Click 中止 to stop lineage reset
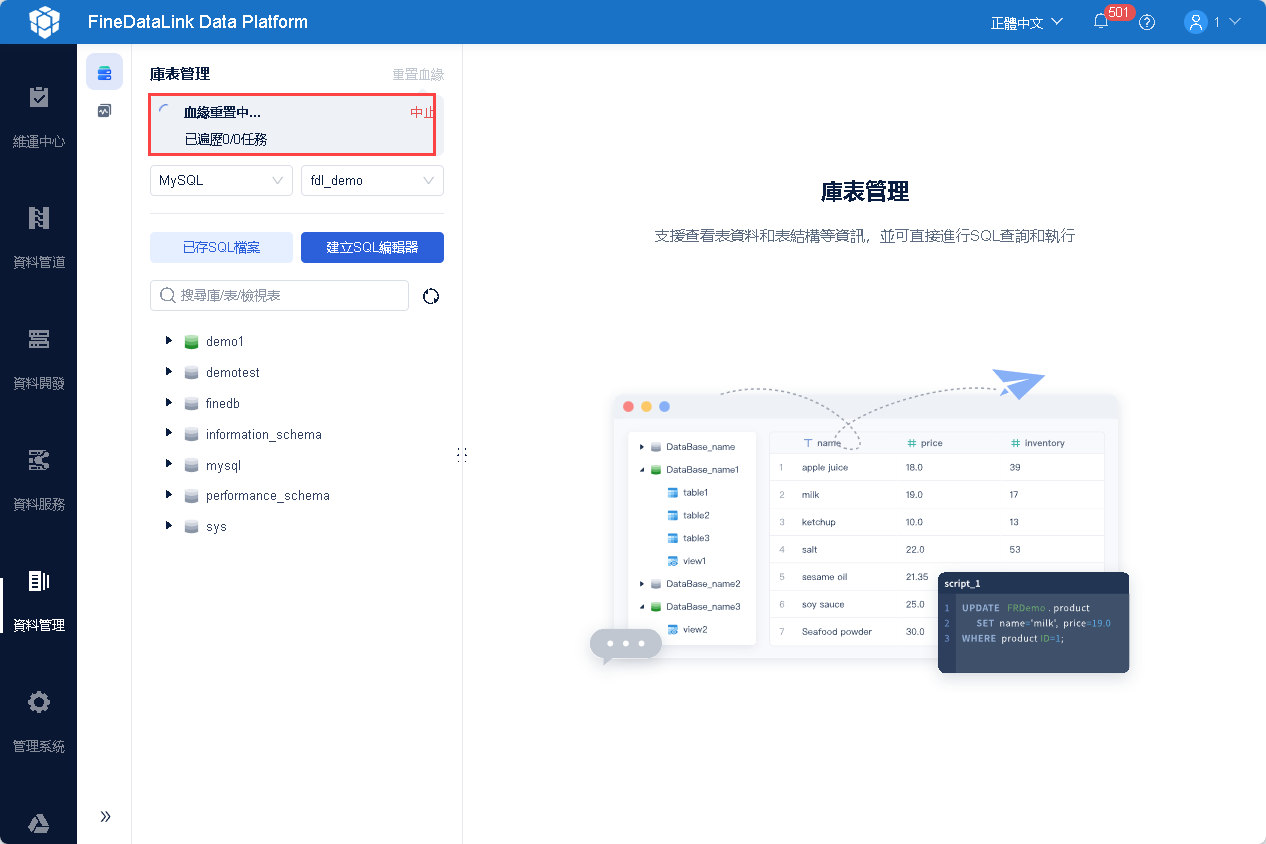Image resolution: width=1266 pixels, height=844 pixels. [x=422, y=113]
